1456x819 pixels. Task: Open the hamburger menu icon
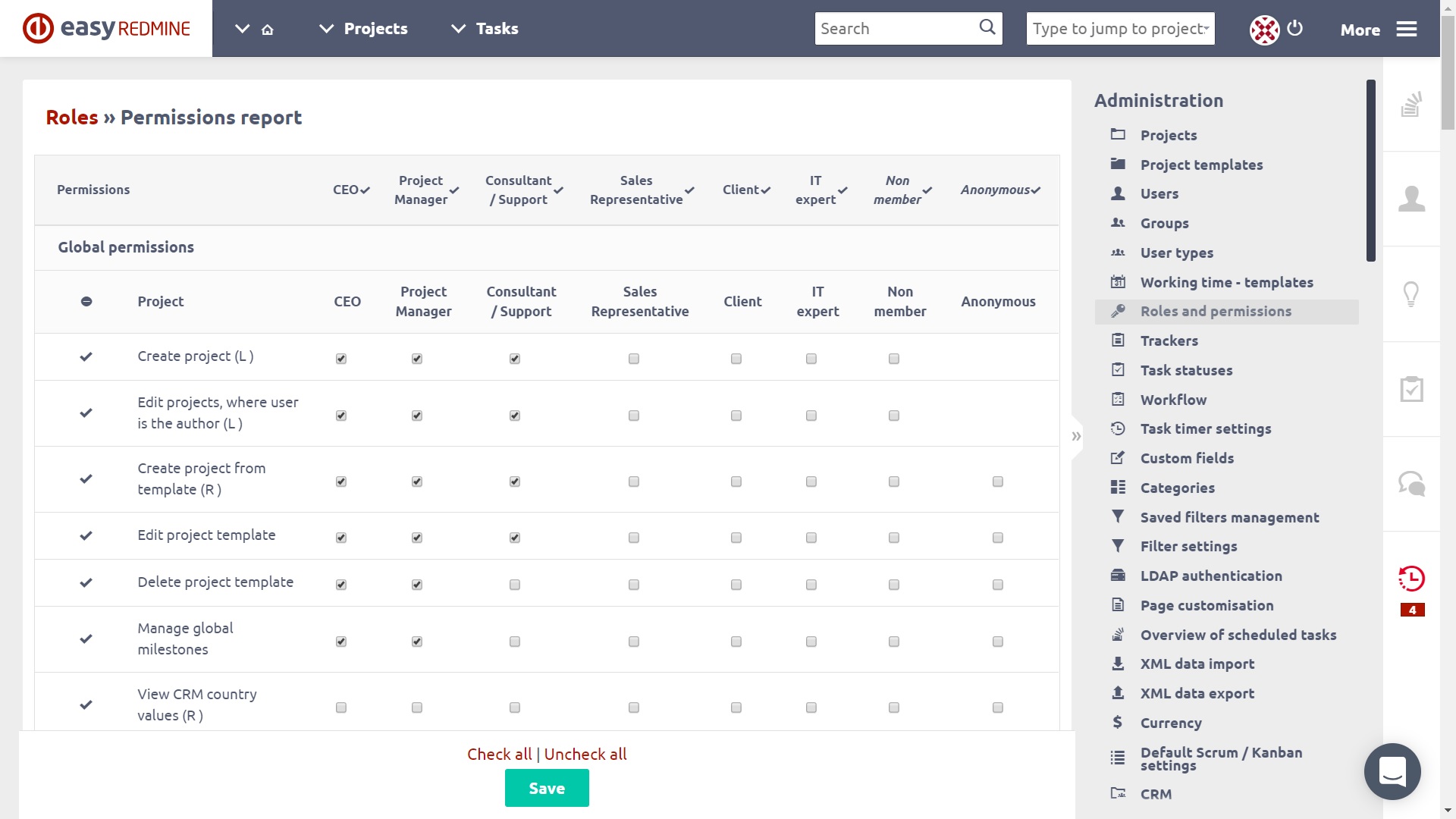click(x=1407, y=29)
